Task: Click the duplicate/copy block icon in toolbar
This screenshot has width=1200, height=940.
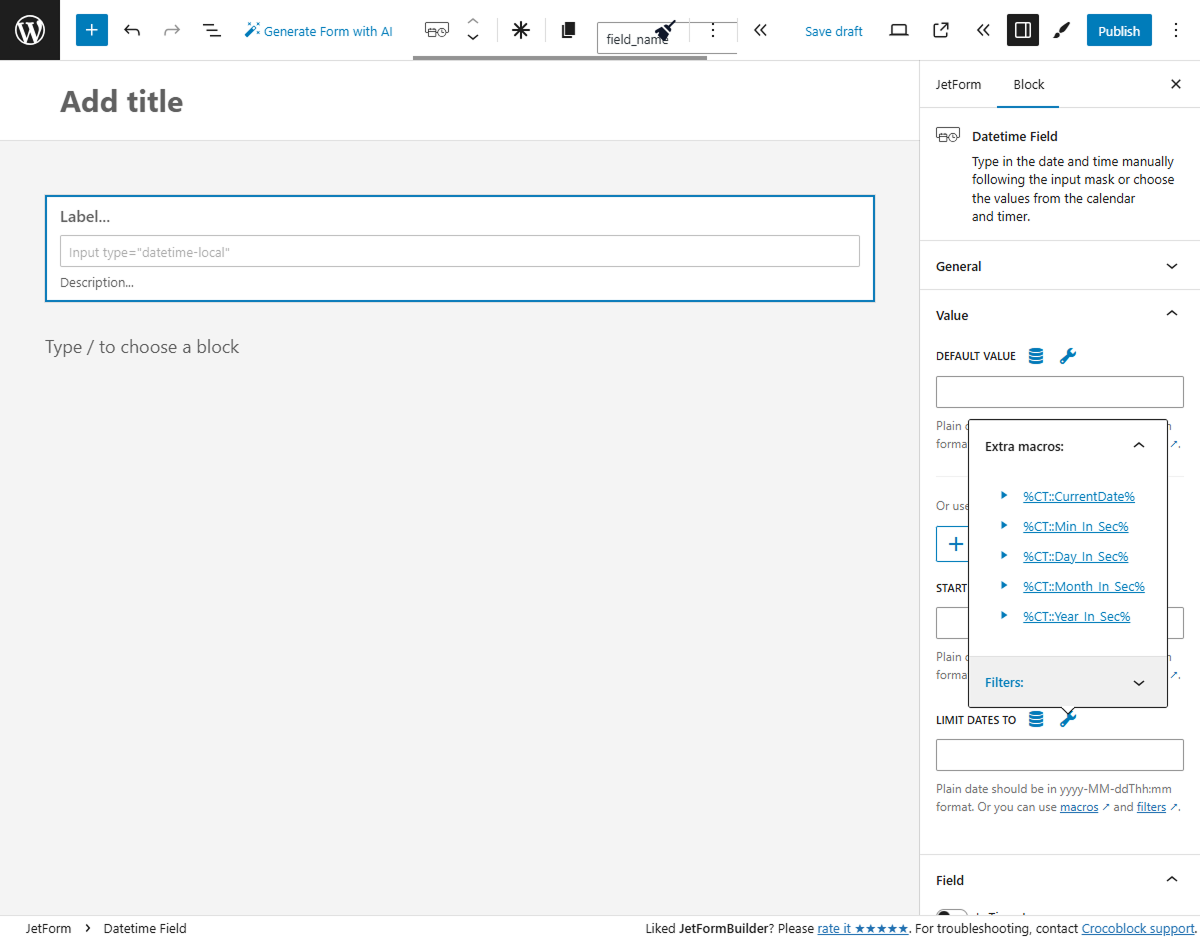Action: pyautogui.click(x=568, y=30)
